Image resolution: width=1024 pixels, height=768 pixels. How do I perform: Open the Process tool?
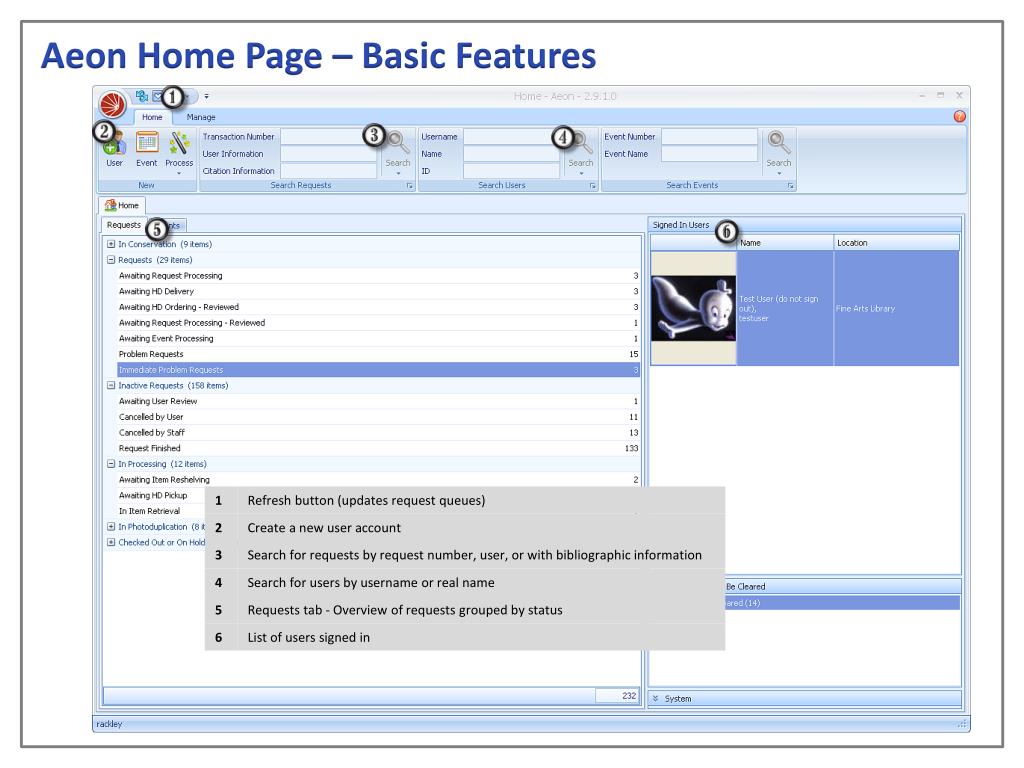pos(179,152)
